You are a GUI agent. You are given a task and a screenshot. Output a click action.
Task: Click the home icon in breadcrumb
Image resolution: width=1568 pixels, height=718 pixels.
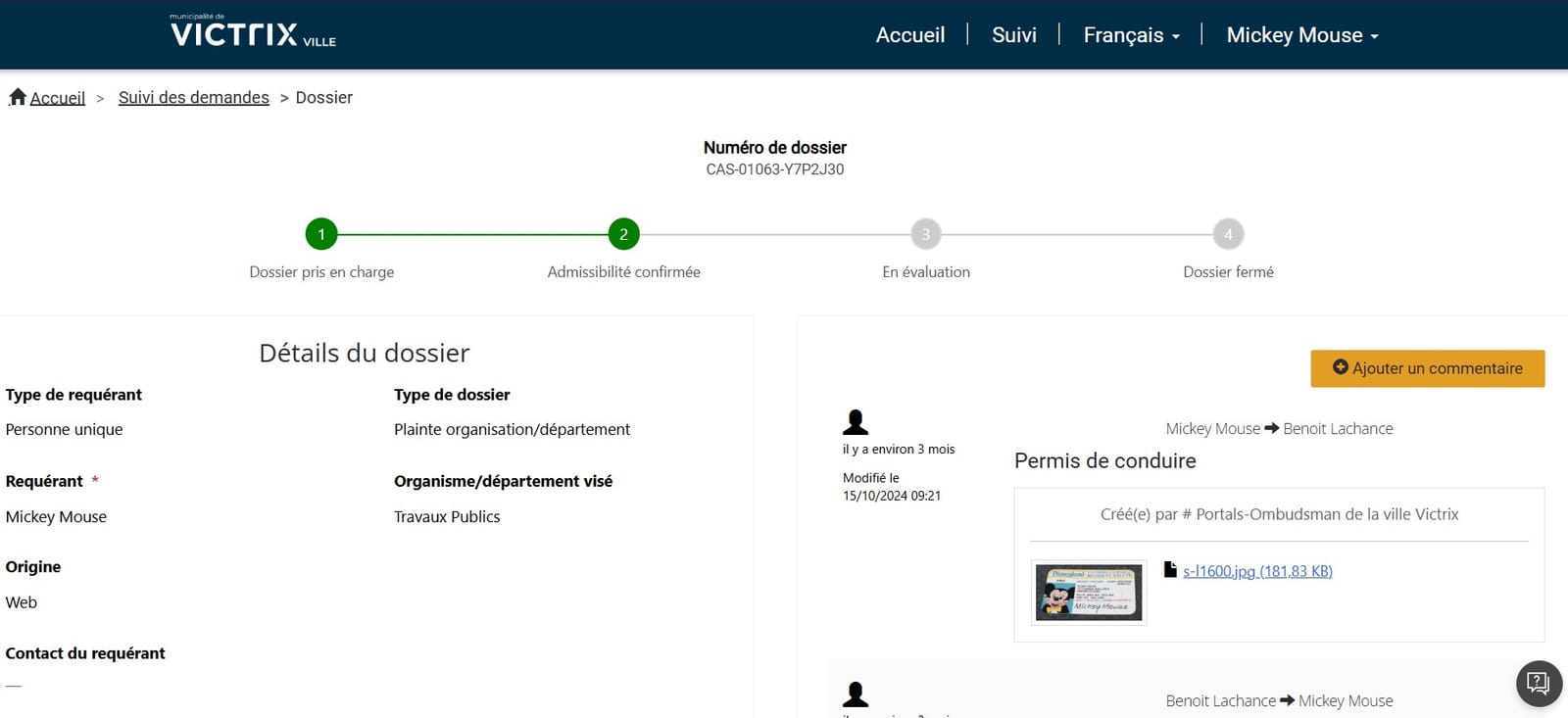click(17, 97)
